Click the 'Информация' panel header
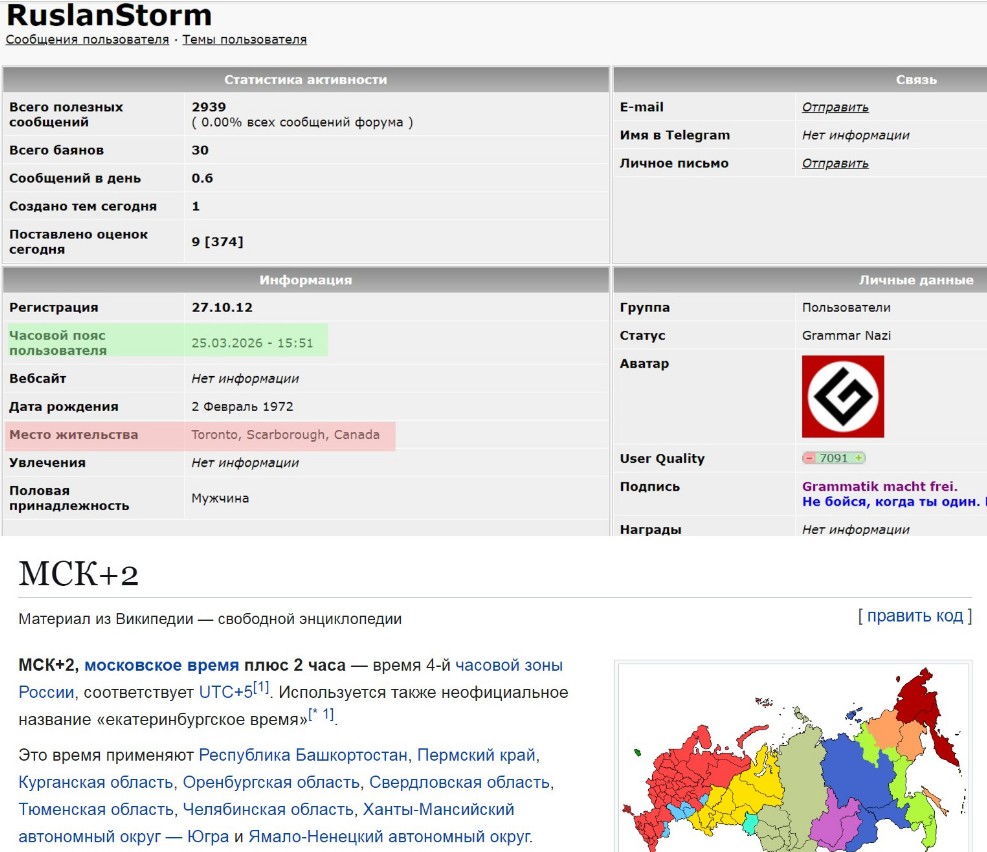Image resolution: width=987 pixels, height=852 pixels. click(x=306, y=280)
